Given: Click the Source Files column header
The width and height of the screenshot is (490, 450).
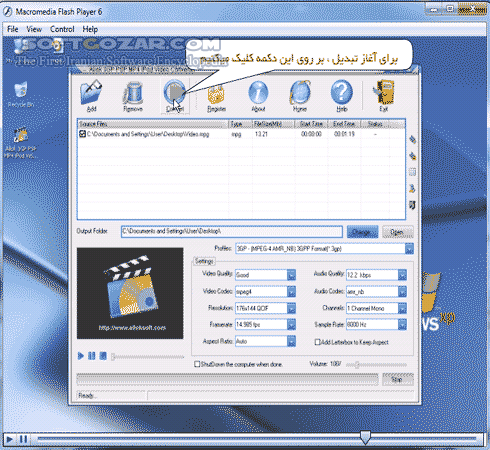Looking at the screenshot, I should pyautogui.click(x=153, y=124).
